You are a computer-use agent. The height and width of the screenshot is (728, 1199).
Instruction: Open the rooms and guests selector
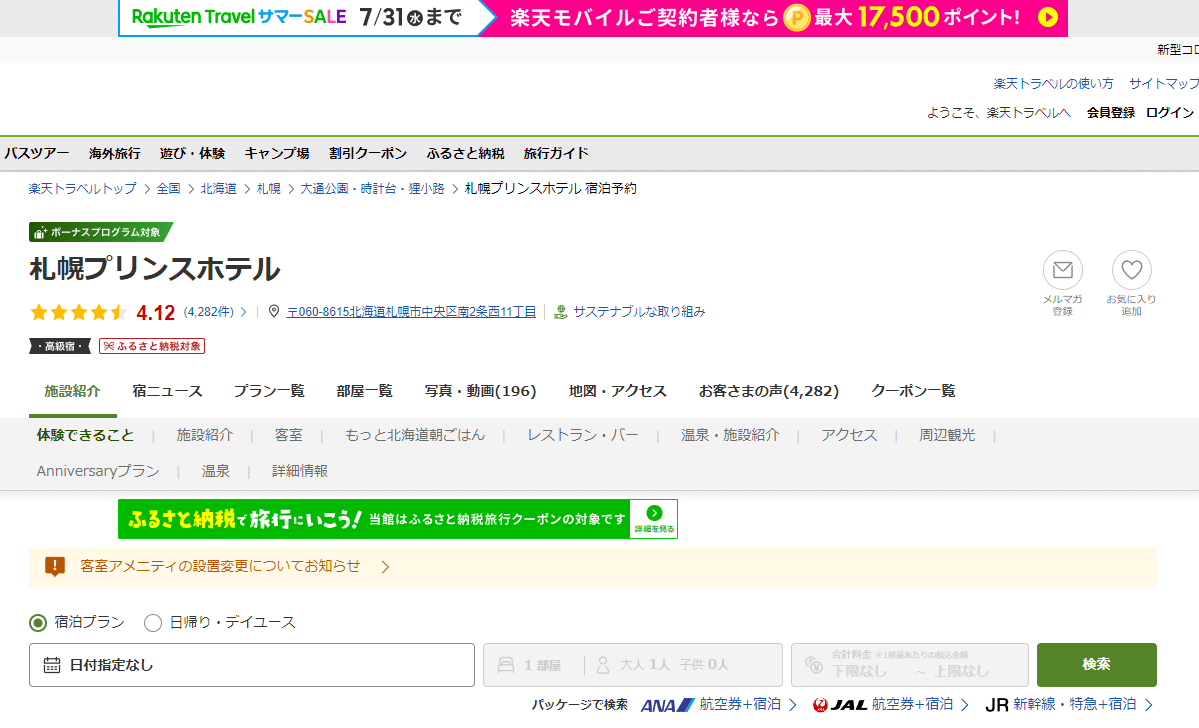632,665
